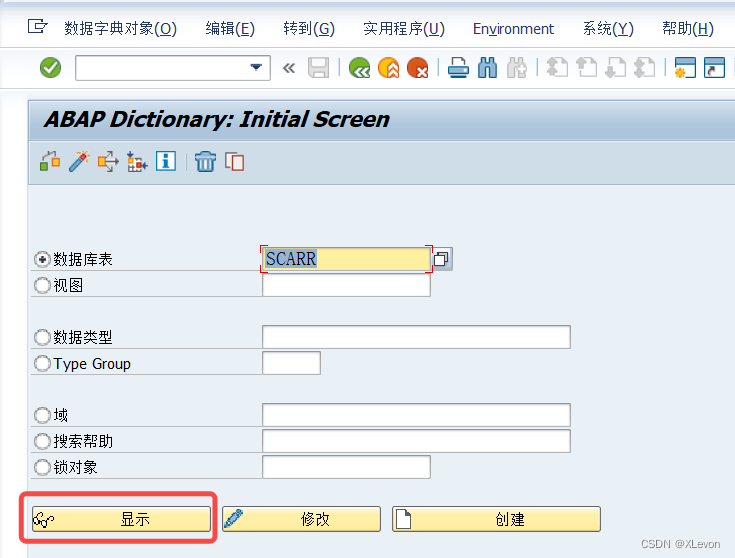Create new session window icon
The width and height of the screenshot is (735, 558).
(685, 68)
